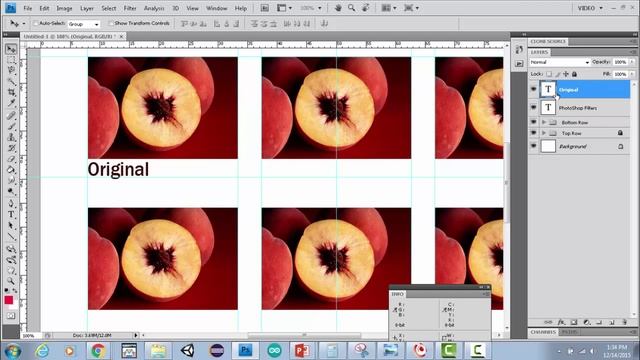640x360 pixels.
Task: Select the Line shape tool
Action: (x=11, y=237)
